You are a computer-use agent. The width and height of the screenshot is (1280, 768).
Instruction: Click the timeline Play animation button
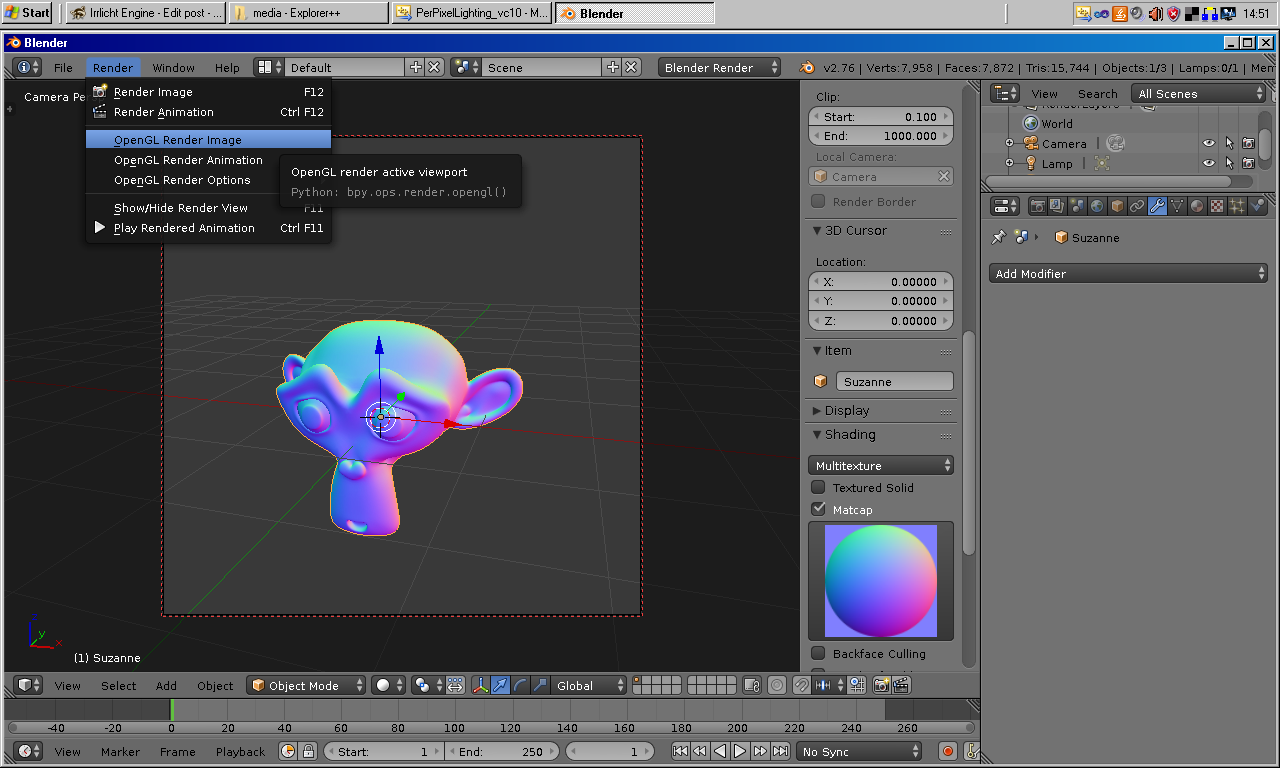click(740, 751)
